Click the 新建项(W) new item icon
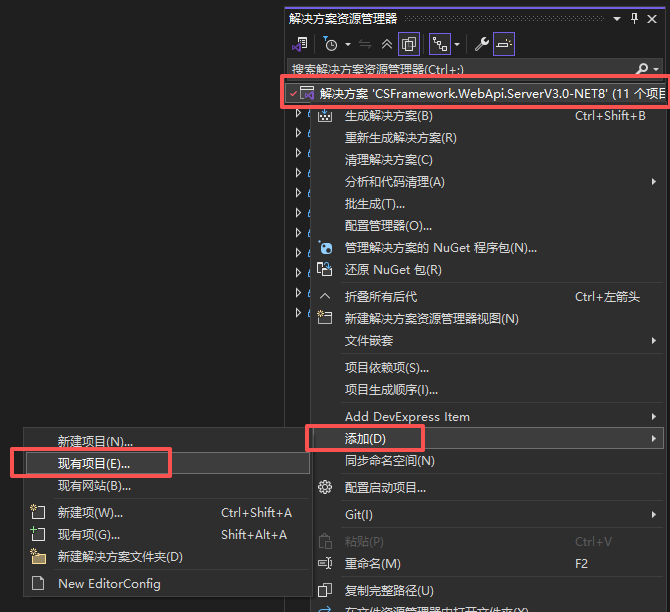Image resolution: width=670 pixels, height=612 pixels. click(38, 512)
